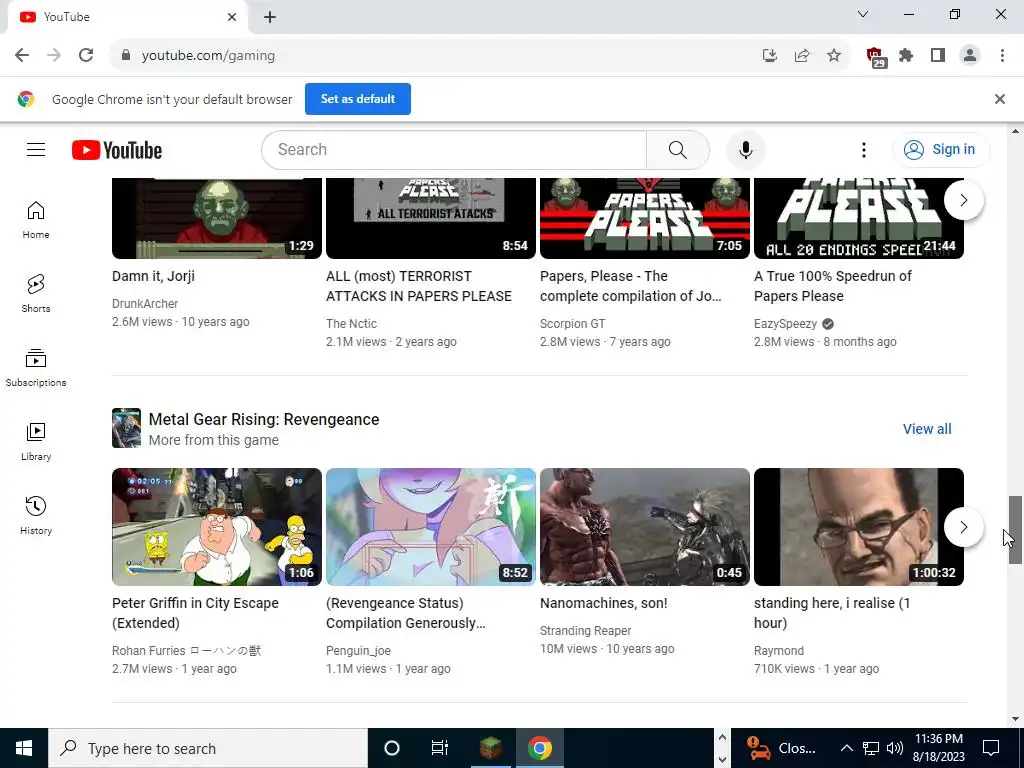The image size is (1024, 768).
Task: Expand Chrome tab search chevron
Action: (x=863, y=14)
